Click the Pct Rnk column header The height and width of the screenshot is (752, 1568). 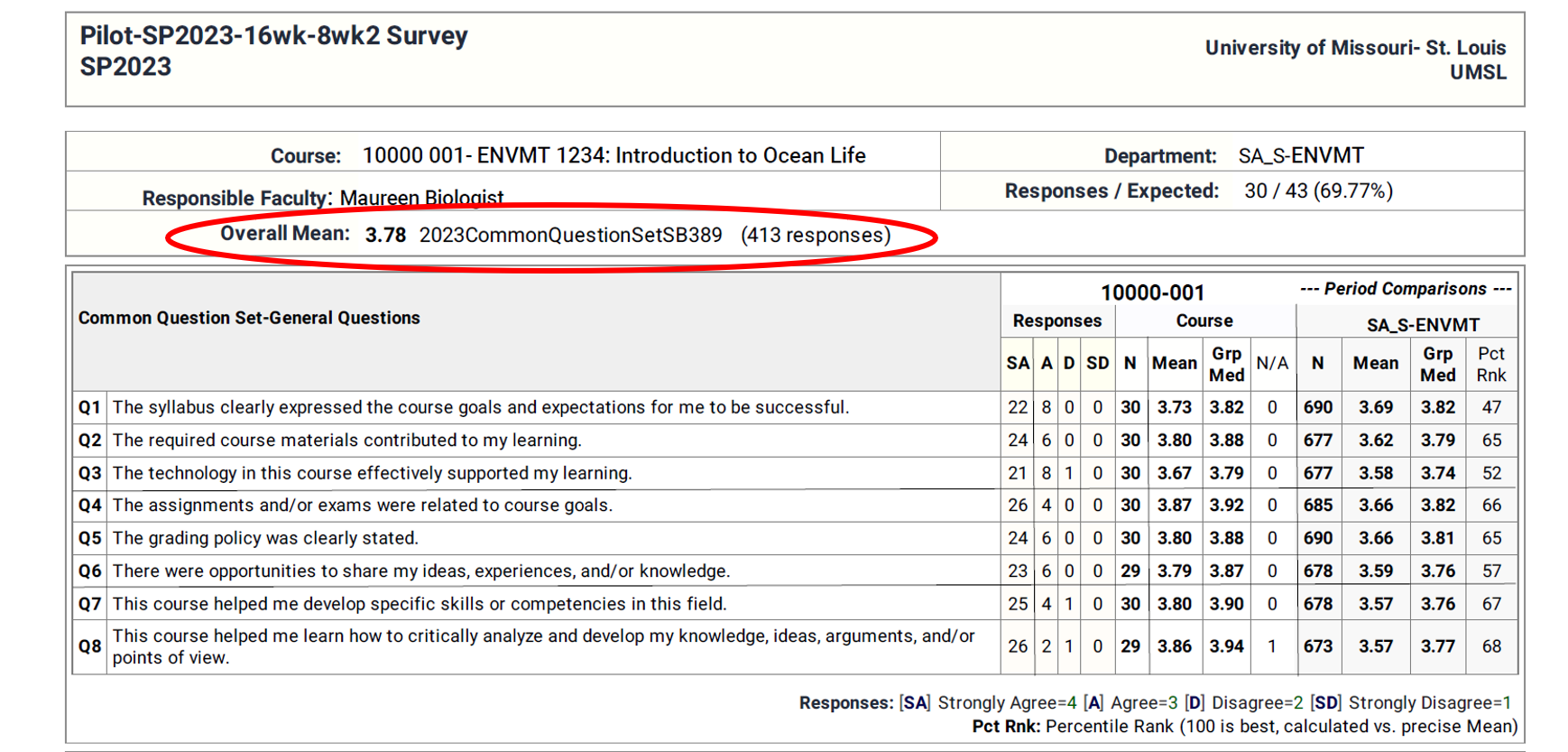tap(1490, 364)
